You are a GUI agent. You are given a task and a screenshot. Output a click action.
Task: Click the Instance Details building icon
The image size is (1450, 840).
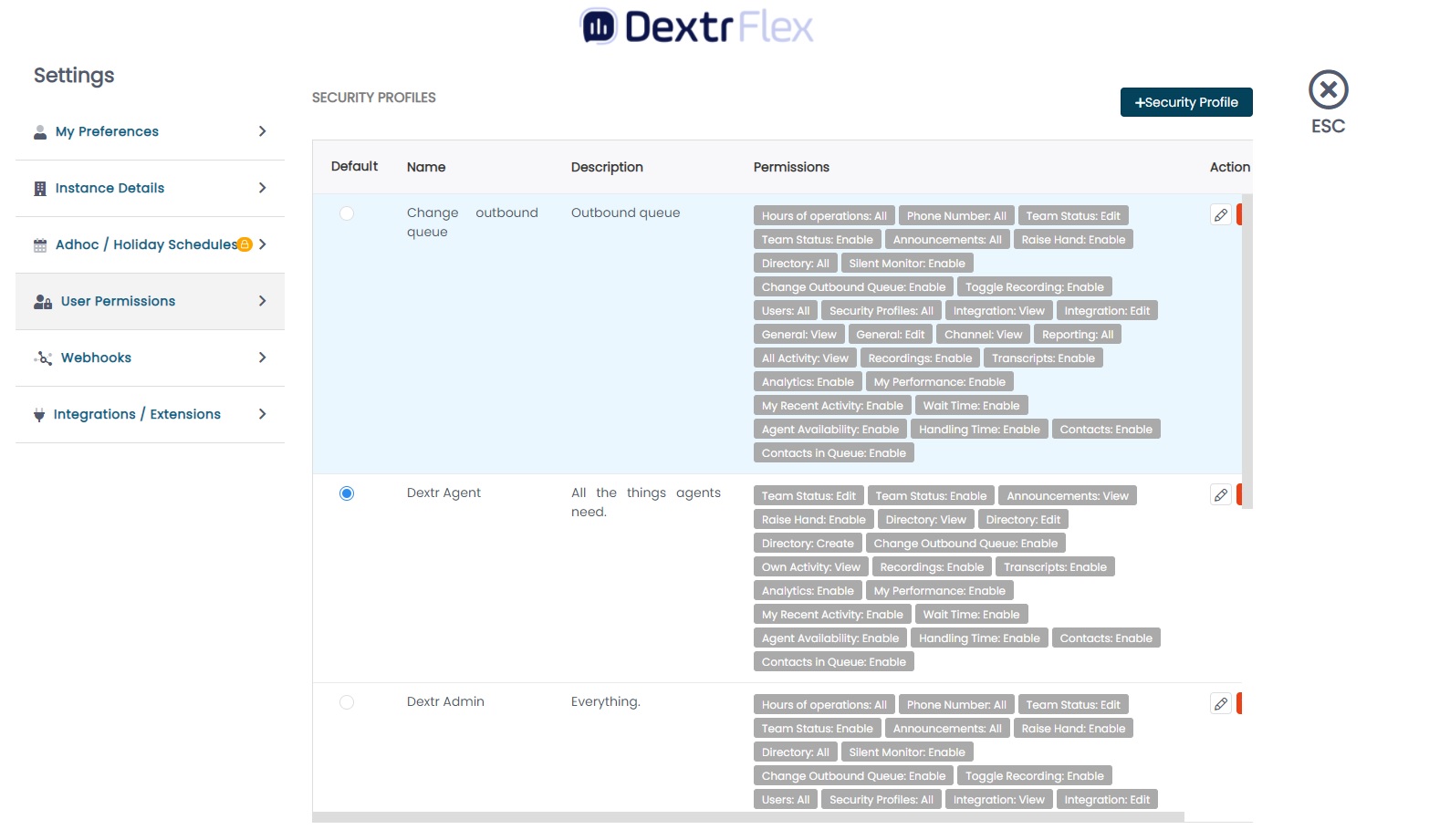(x=40, y=189)
